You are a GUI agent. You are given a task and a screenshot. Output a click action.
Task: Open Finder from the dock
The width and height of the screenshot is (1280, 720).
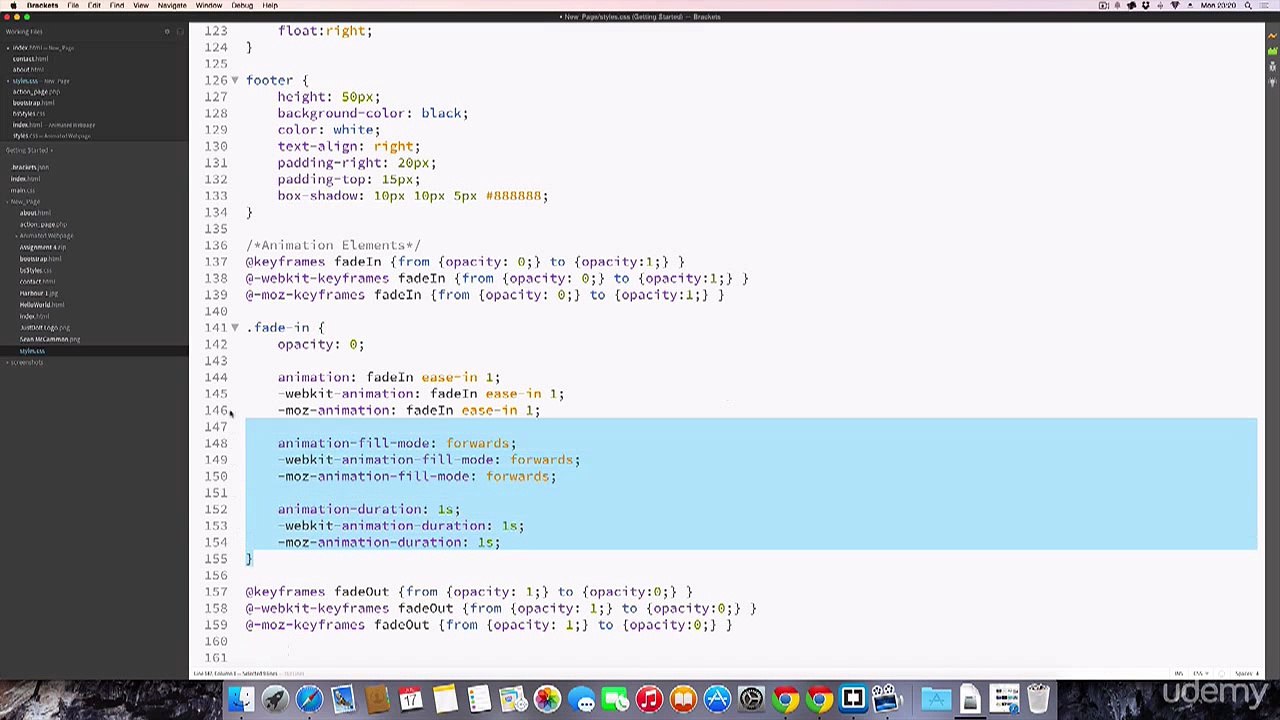(241, 699)
